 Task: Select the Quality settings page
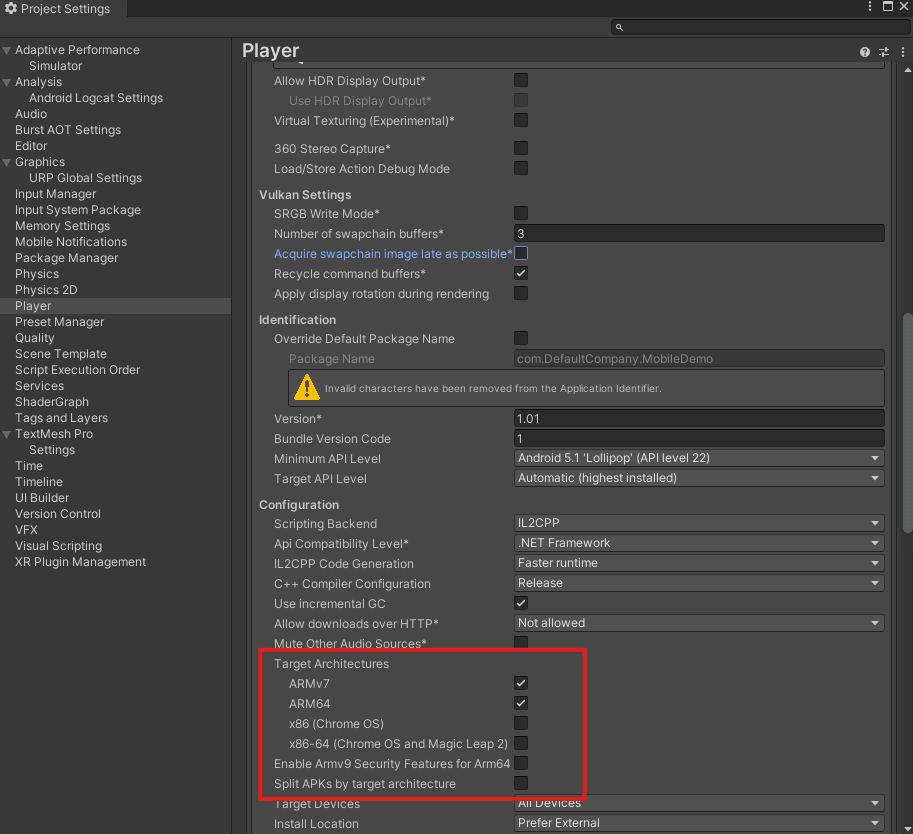(x=34, y=338)
